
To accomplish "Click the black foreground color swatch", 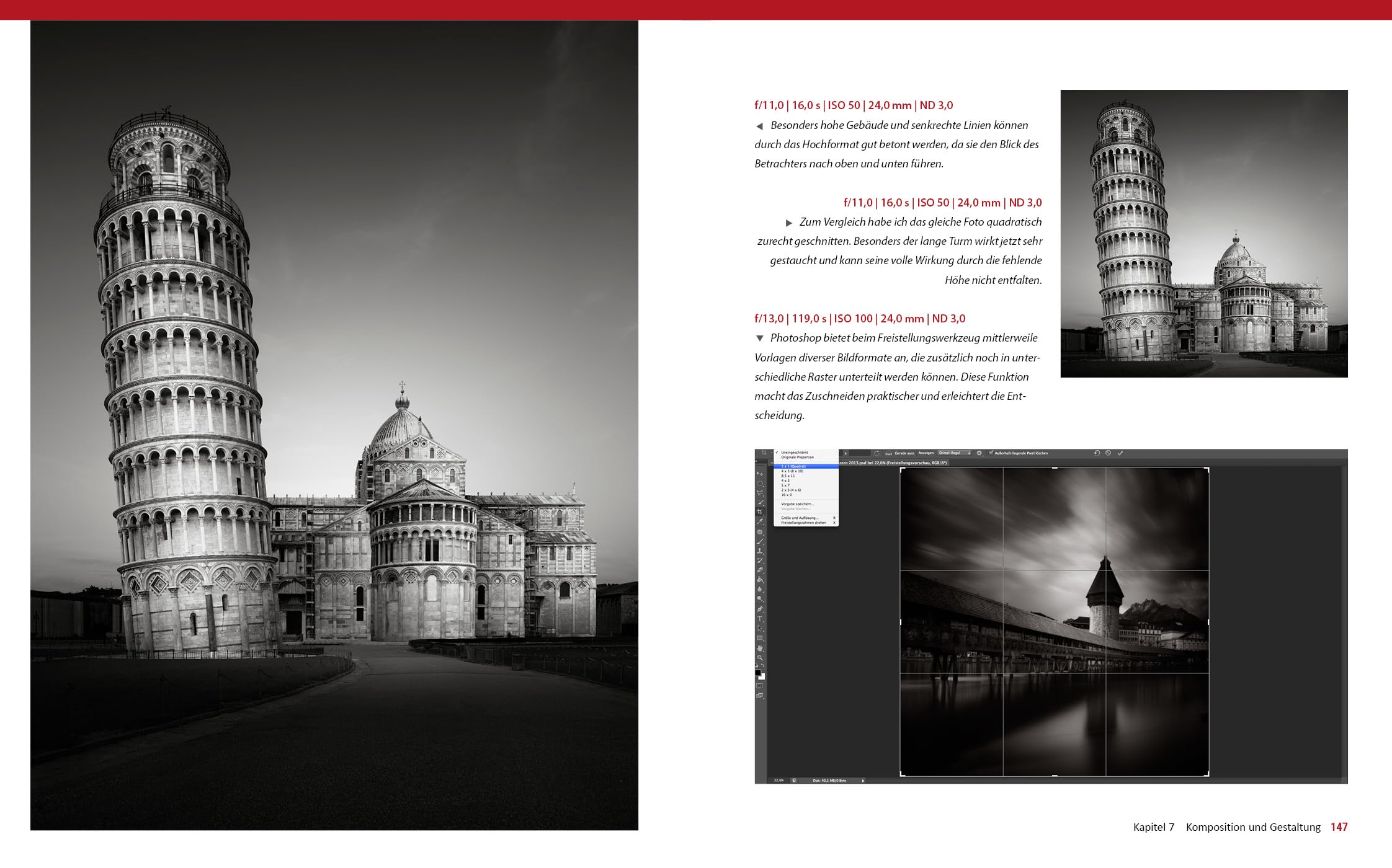I will coord(757,672).
